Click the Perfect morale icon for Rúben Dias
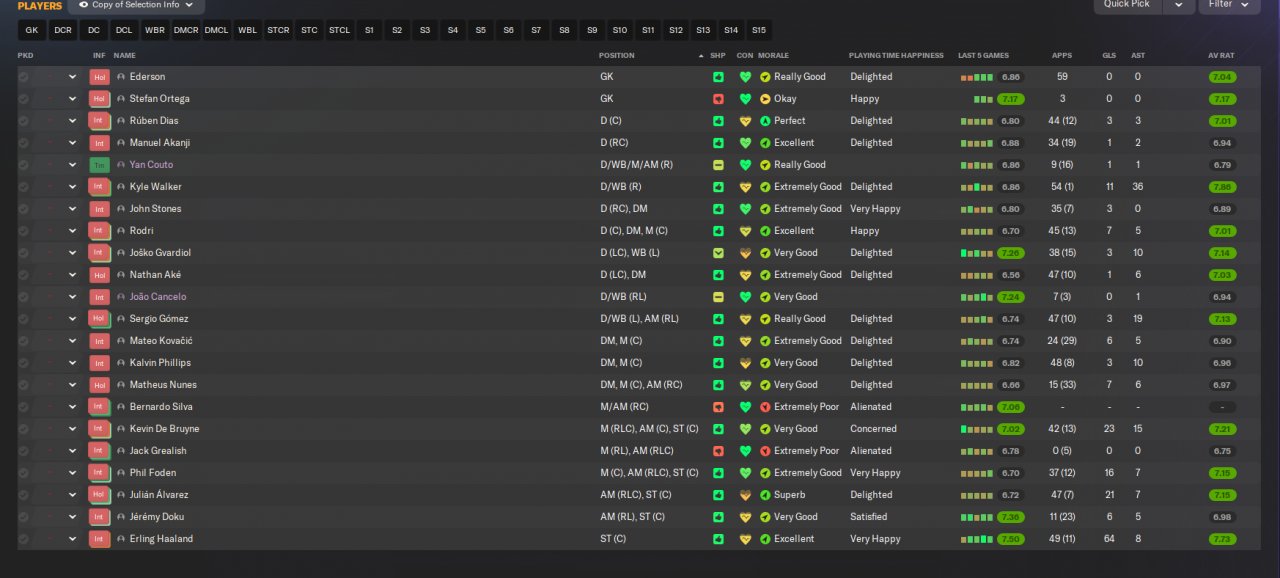 click(x=765, y=121)
